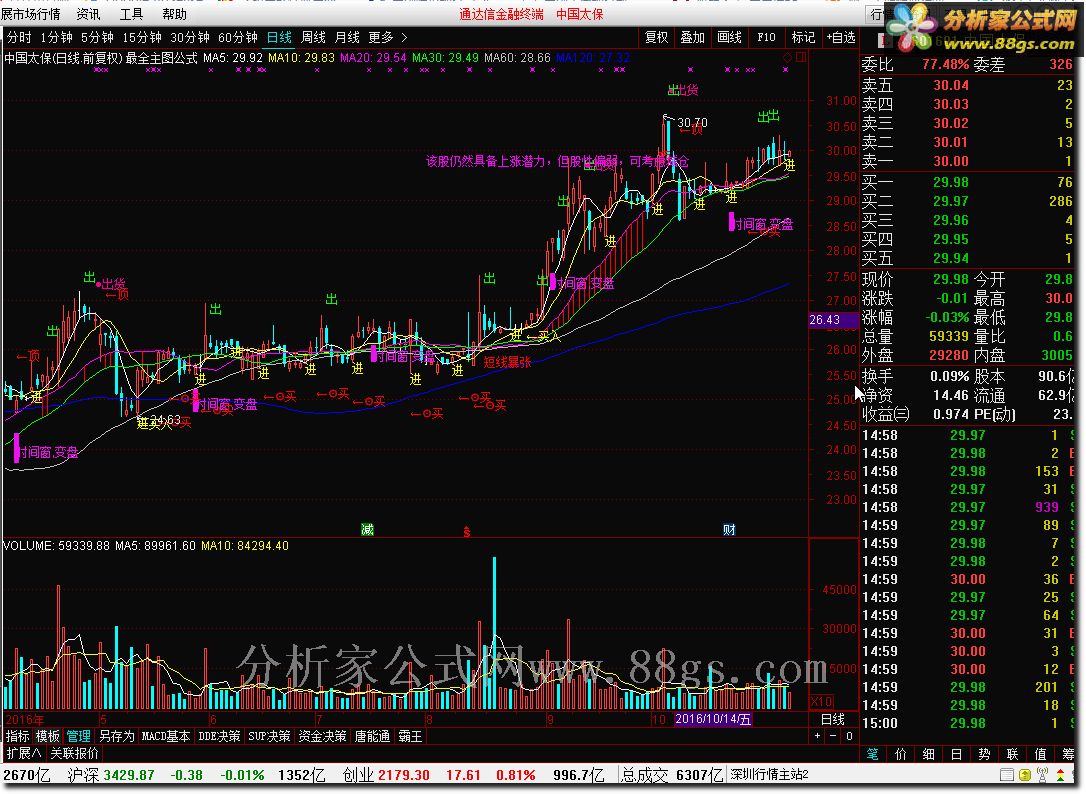Click the 沪深 index value 3429.87
Screen dimensions: 1086x794
129,775
